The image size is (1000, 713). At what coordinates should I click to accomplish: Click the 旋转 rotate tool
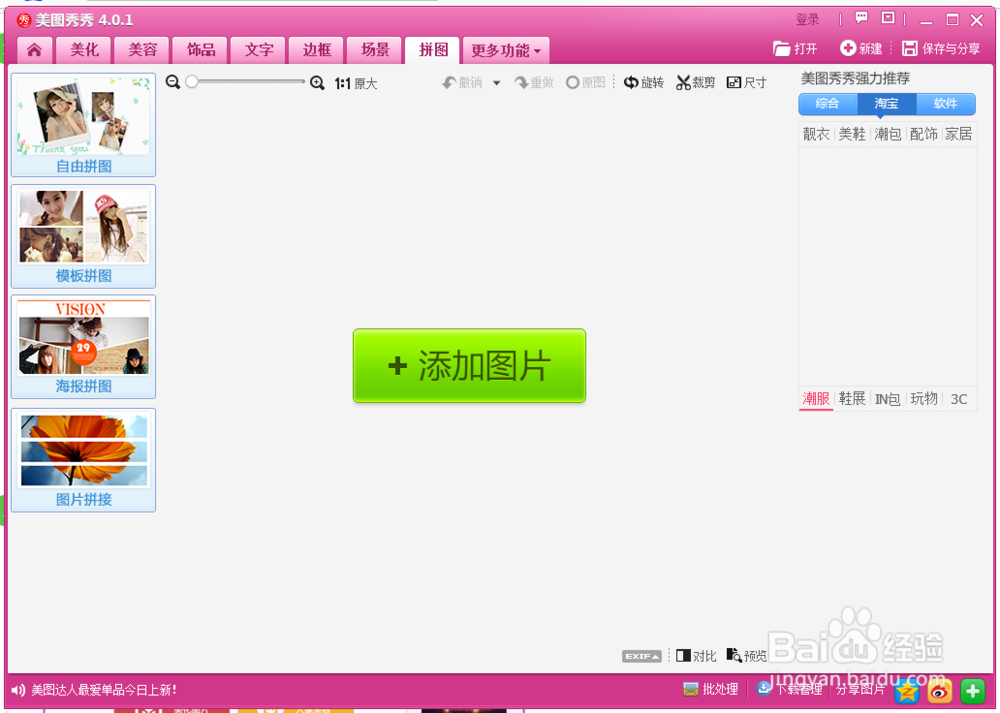(x=643, y=82)
